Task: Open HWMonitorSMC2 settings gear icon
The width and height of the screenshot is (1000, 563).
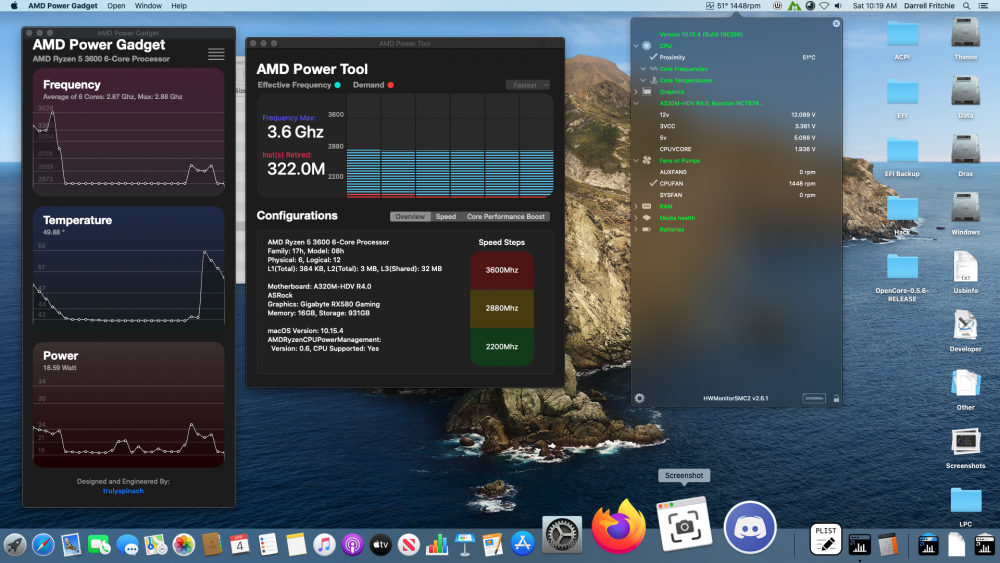Action: click(639, 398)
